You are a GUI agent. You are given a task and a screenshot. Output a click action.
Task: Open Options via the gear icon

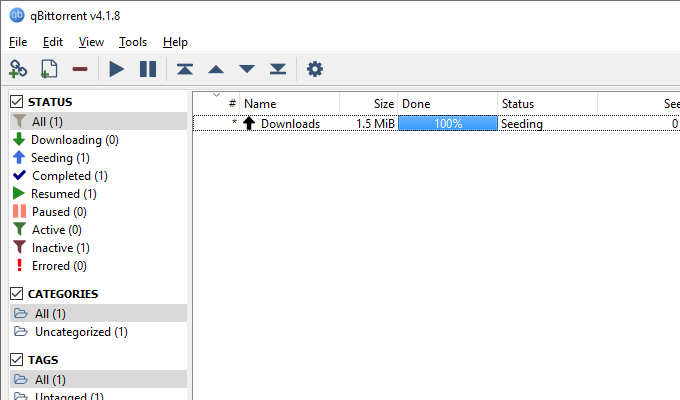click(x=315, y=69)
